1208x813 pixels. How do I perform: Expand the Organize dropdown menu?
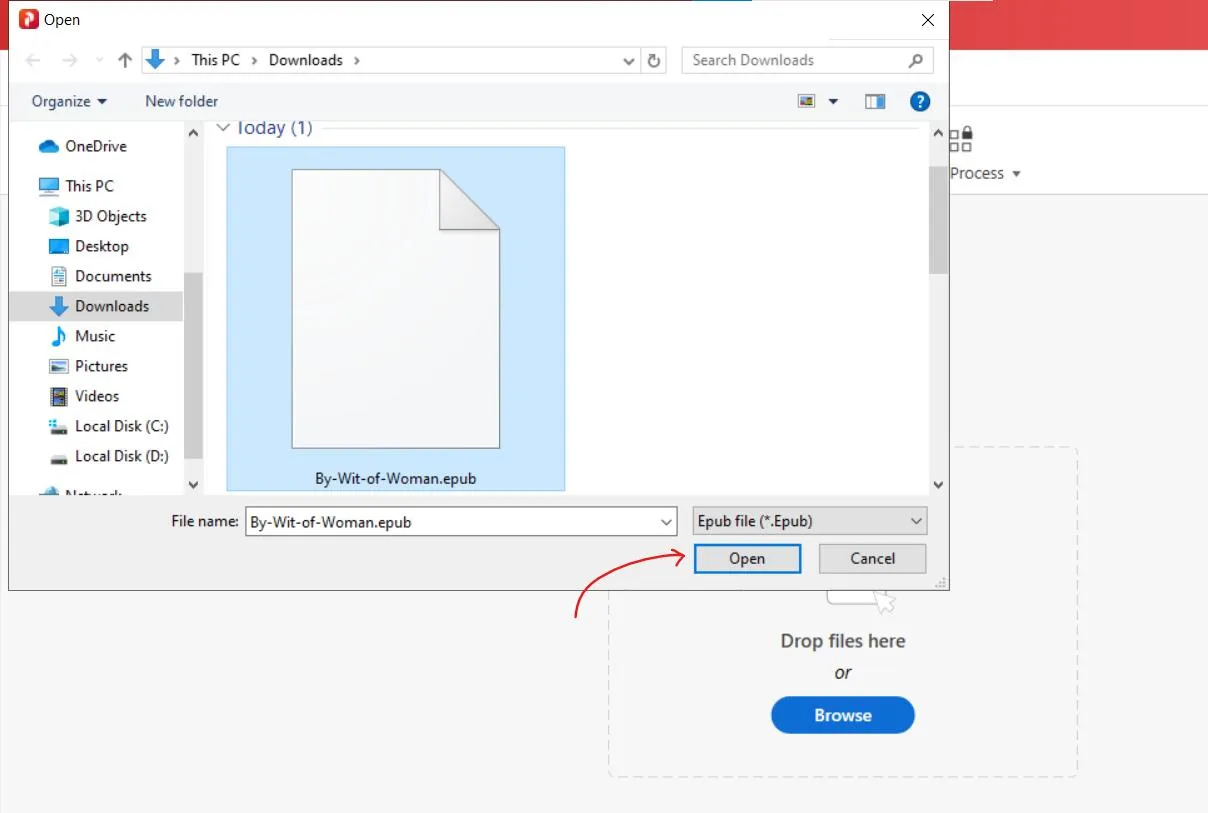click(x=69, y=101)
